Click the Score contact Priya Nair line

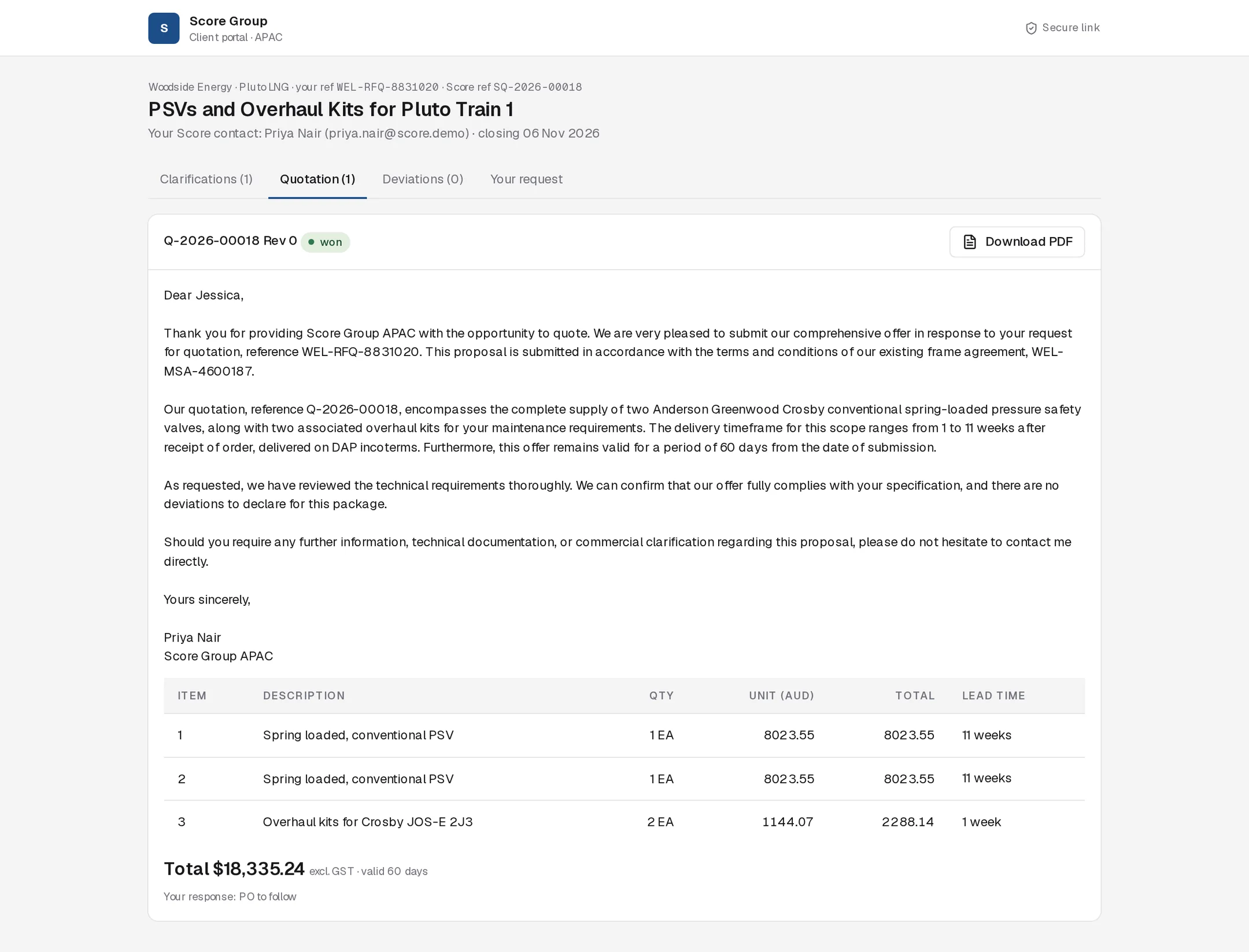374,134
